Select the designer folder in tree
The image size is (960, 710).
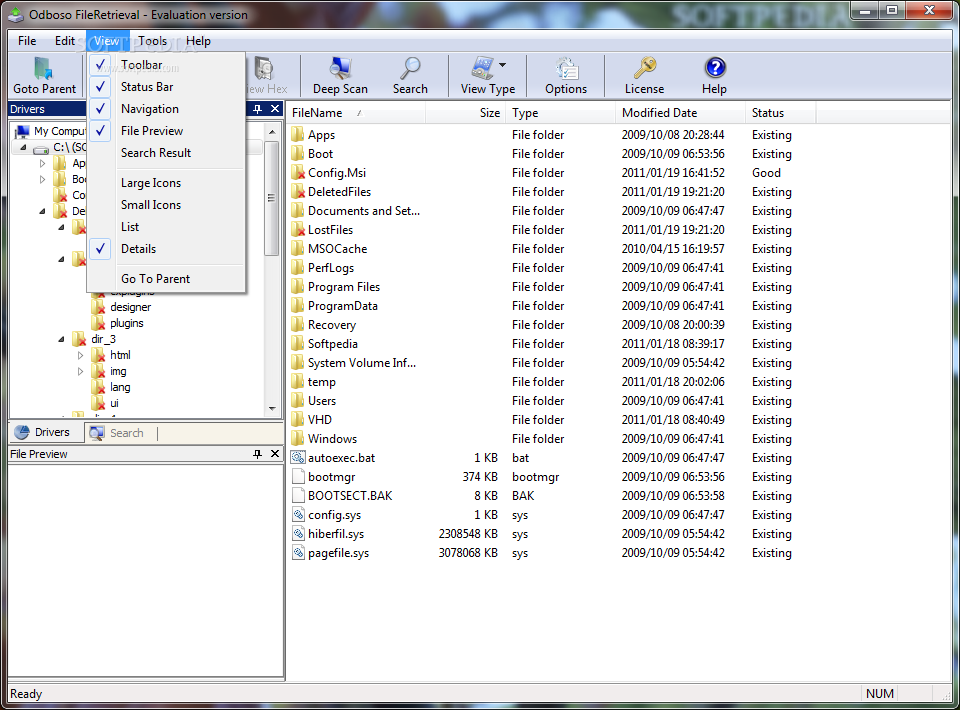[130, 307]
